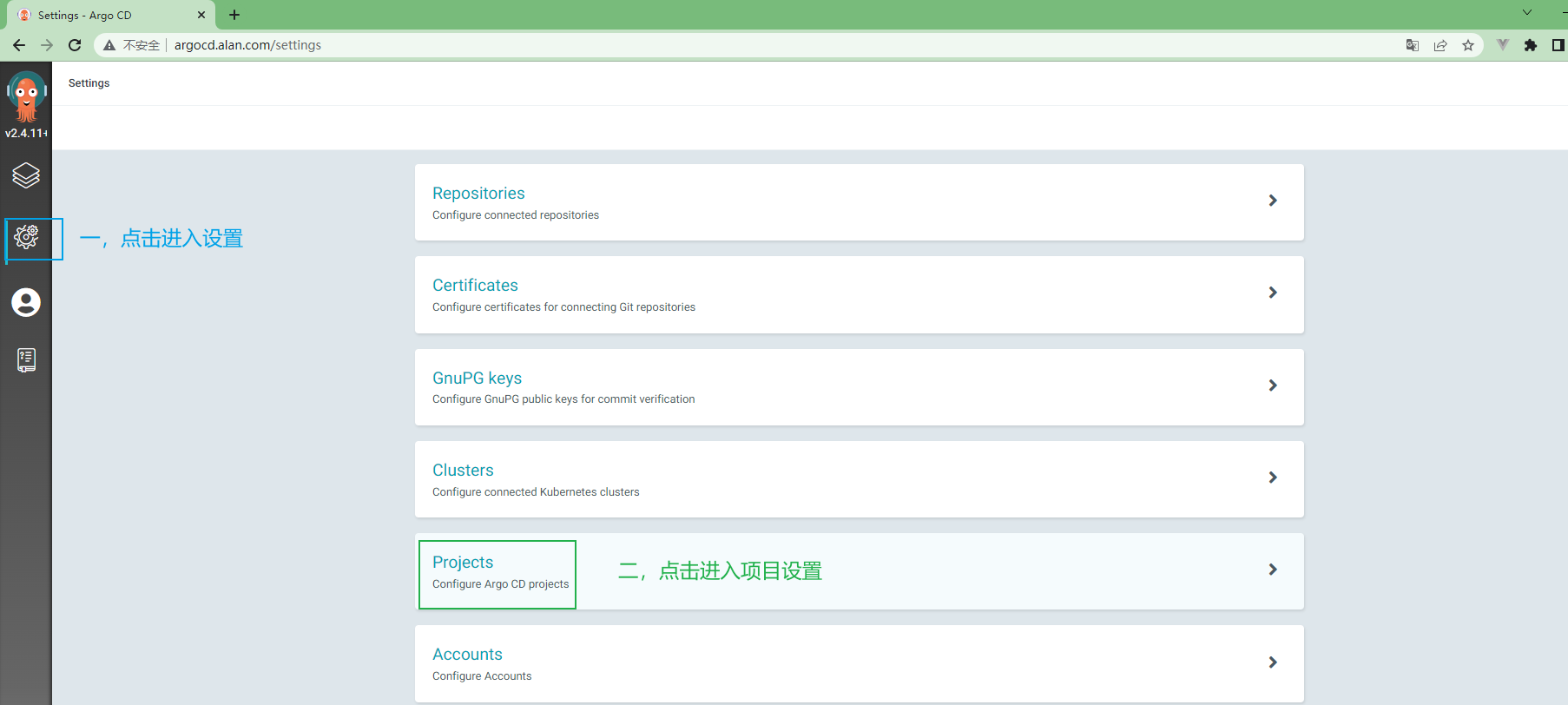Screen dimensions: 1568x705
Task: Expand Repositories with its right chevron
Action: click(x=1273, y=201)
